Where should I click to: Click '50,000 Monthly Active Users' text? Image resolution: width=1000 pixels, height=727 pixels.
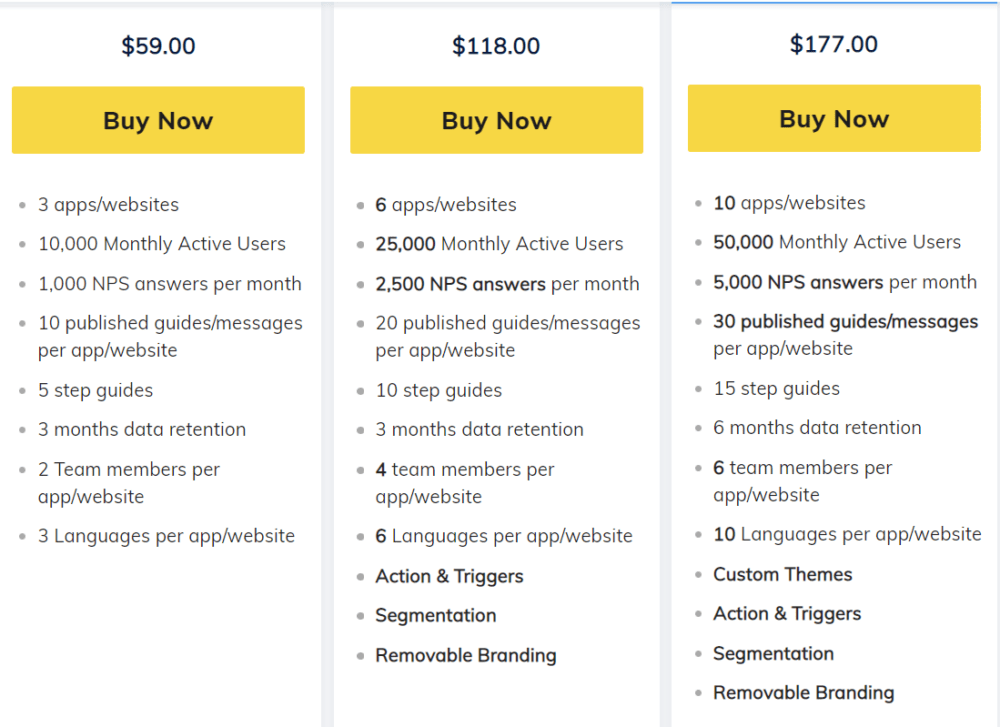(x=837, y=242)
